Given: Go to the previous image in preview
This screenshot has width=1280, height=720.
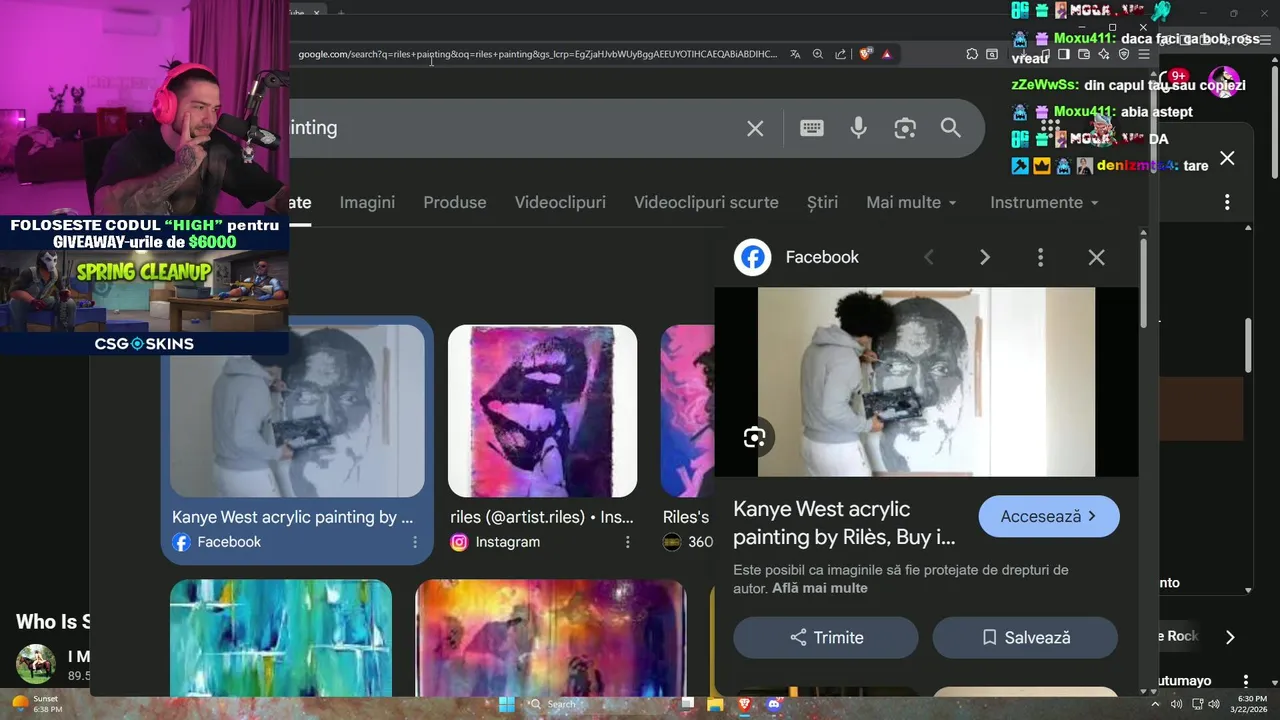Looking at the screenshot, I should click(928, 257).
